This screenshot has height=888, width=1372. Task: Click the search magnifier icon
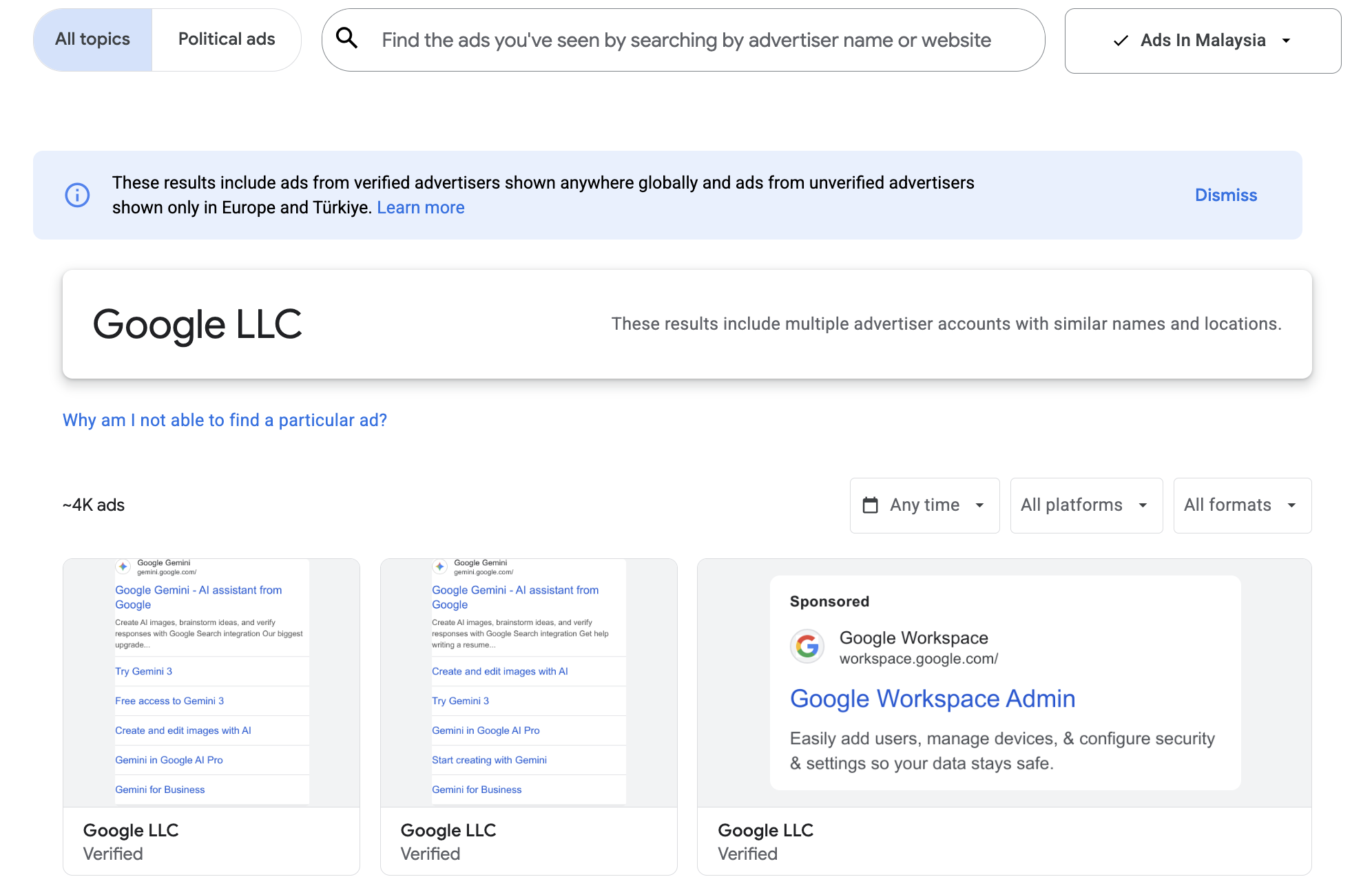[x=347, y=39]
